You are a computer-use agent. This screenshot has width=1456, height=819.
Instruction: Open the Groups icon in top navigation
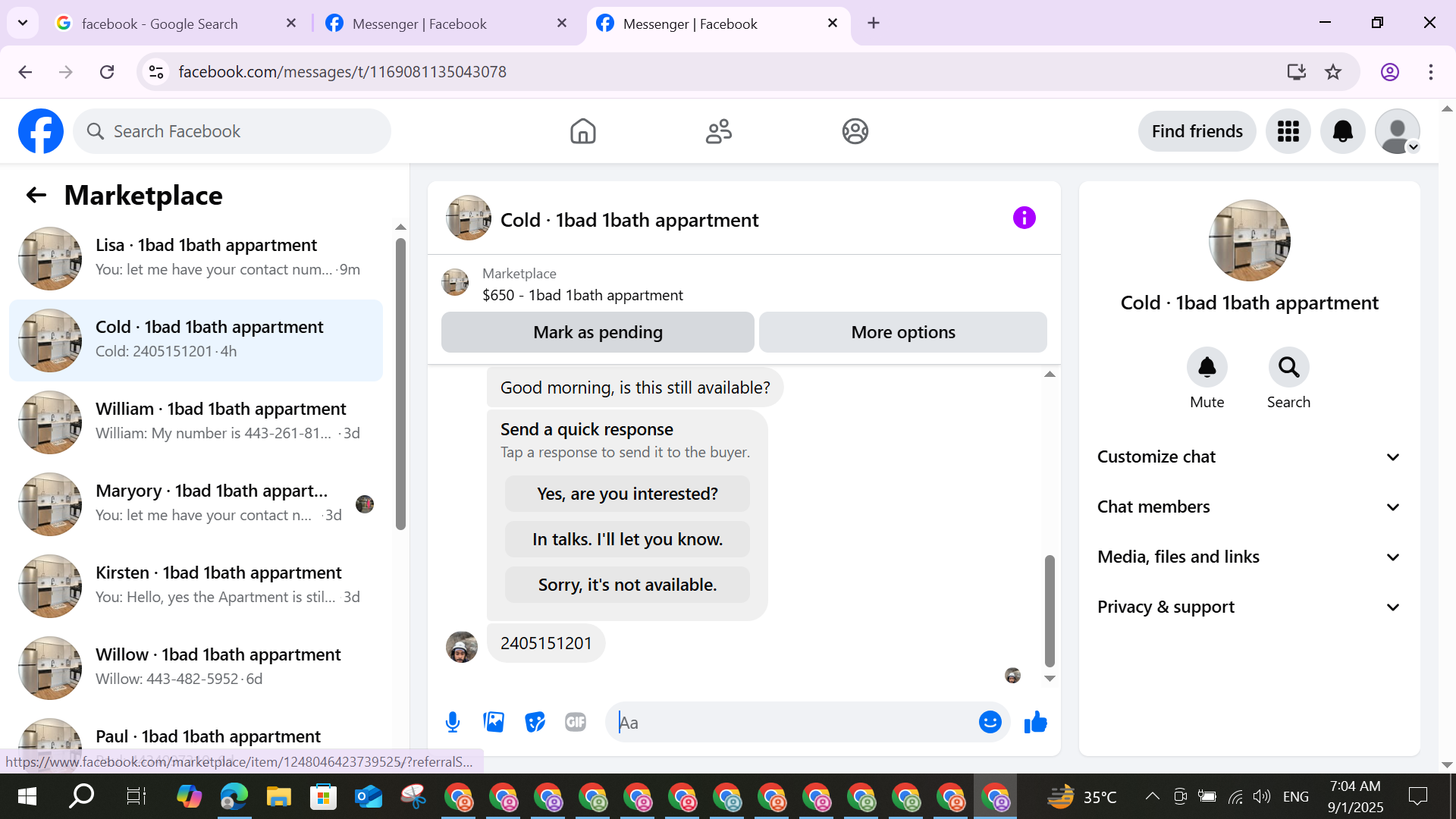[x=855, y=131]
